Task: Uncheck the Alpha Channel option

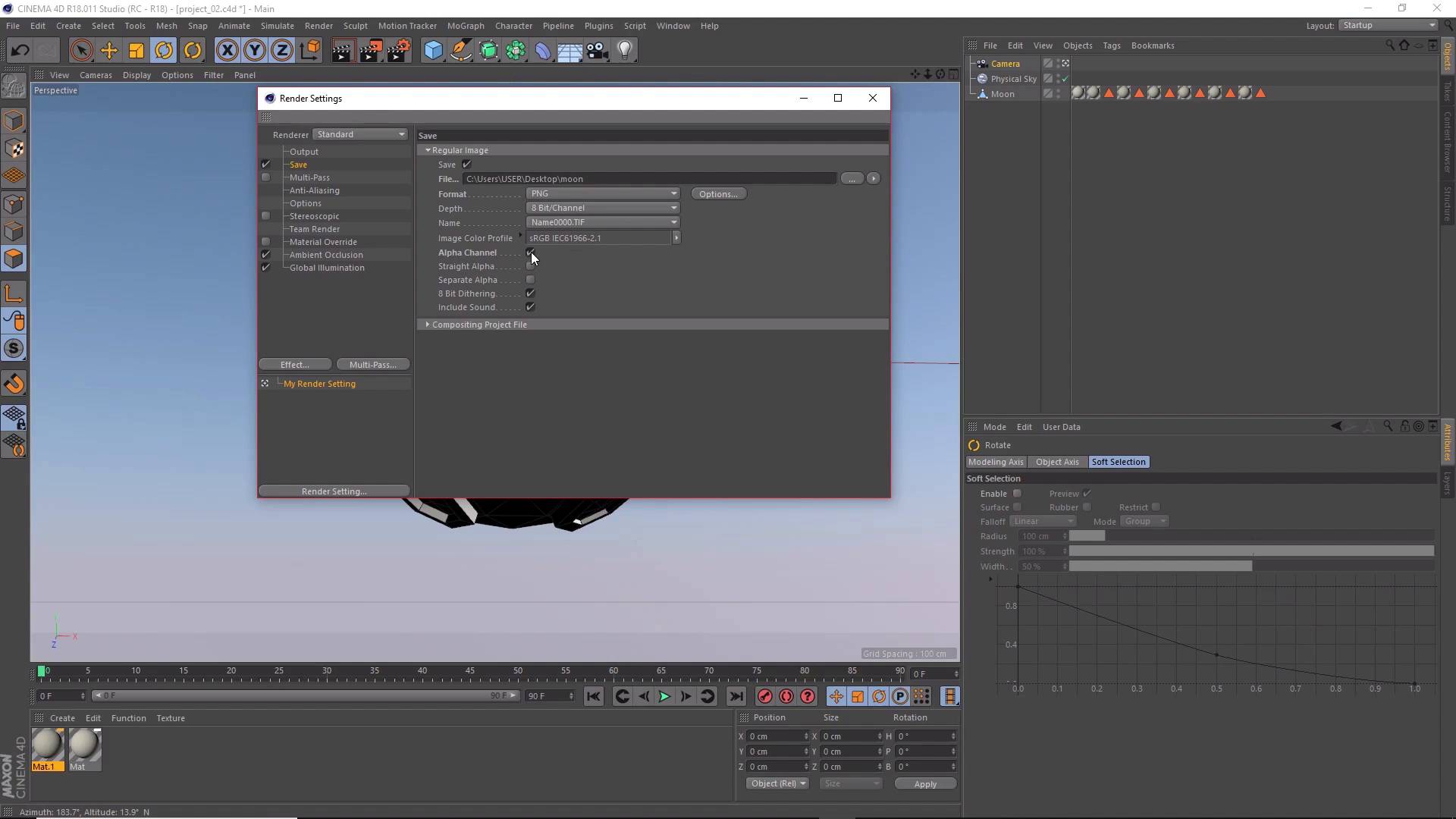Action: tap(531, 252)
